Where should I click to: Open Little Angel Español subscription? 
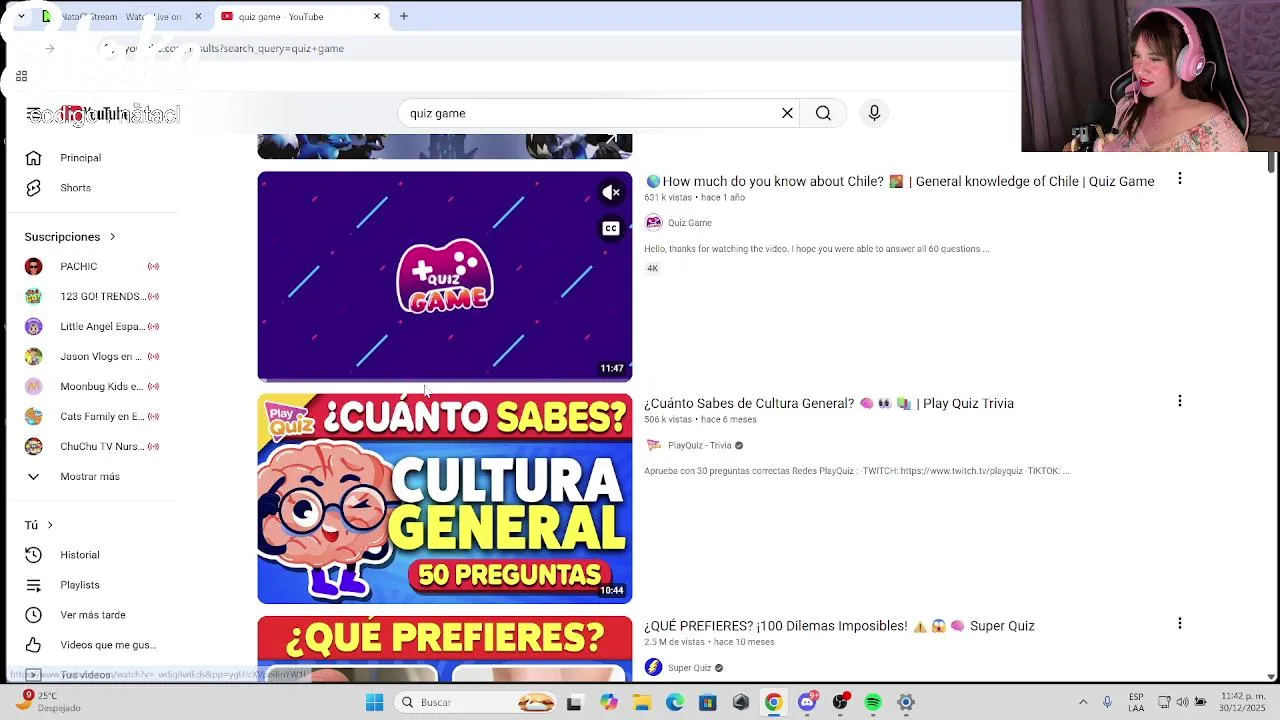click(x=92, y=327)
